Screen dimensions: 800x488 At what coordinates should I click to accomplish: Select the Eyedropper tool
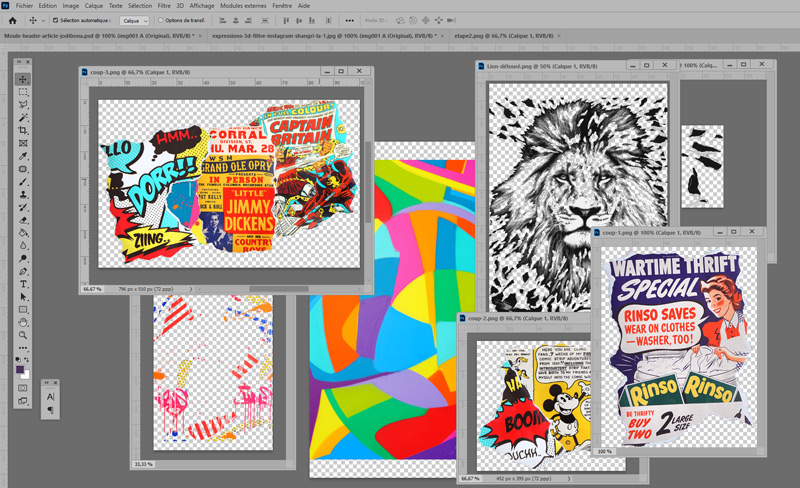click(x=23, y=156)
